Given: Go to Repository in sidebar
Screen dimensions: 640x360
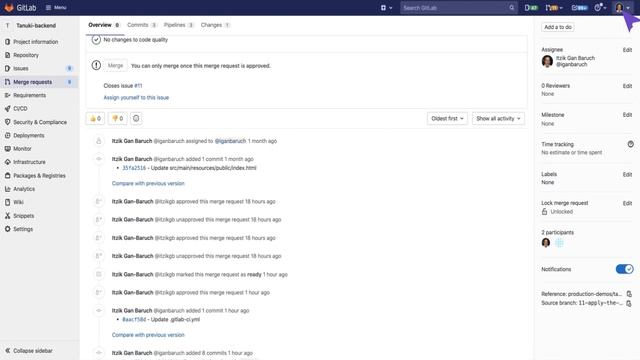Looking at the screenshot, I should point(26,55).
